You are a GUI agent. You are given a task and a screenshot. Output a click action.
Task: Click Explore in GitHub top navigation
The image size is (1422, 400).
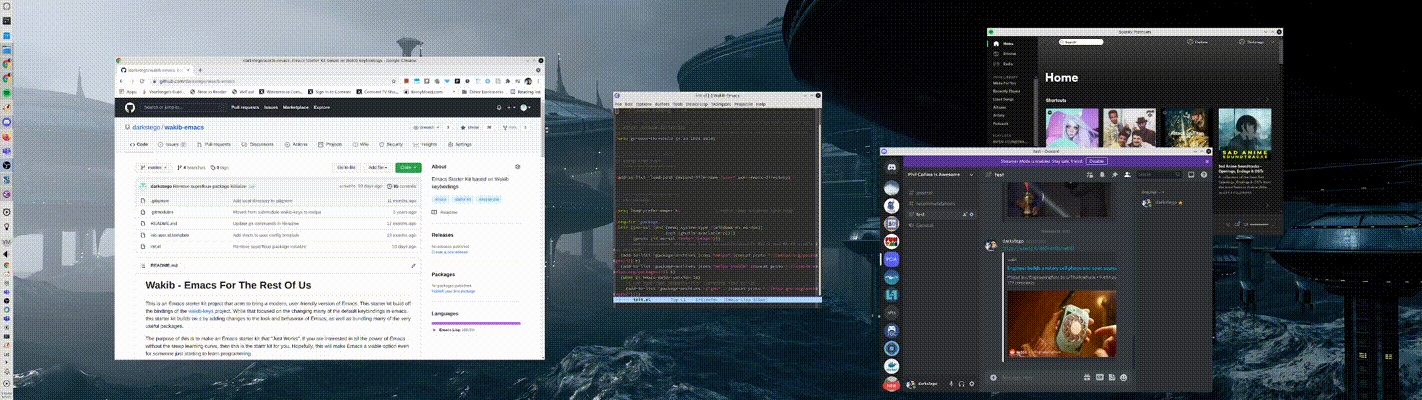[x=322, y=107]
